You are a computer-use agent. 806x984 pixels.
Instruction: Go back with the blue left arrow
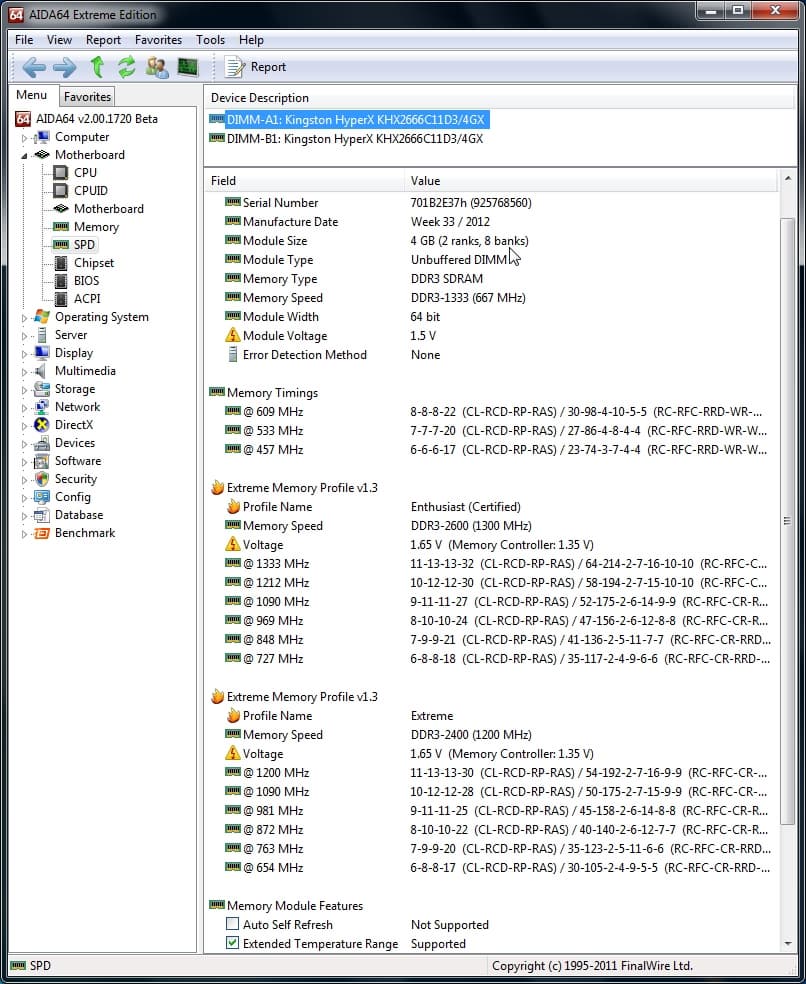click(x=33, y=67)
